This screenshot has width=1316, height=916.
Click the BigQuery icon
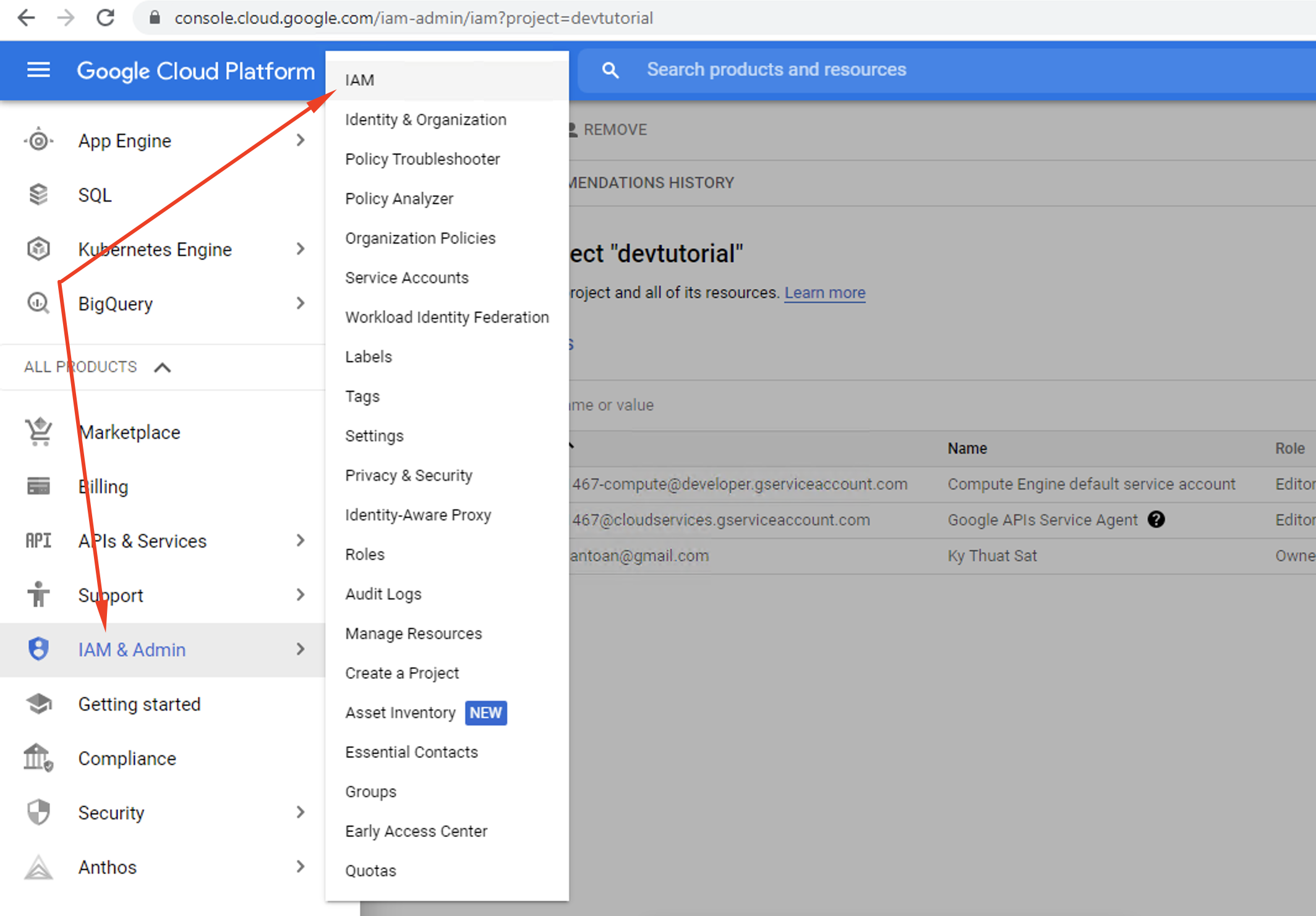[x=38, y=303]
